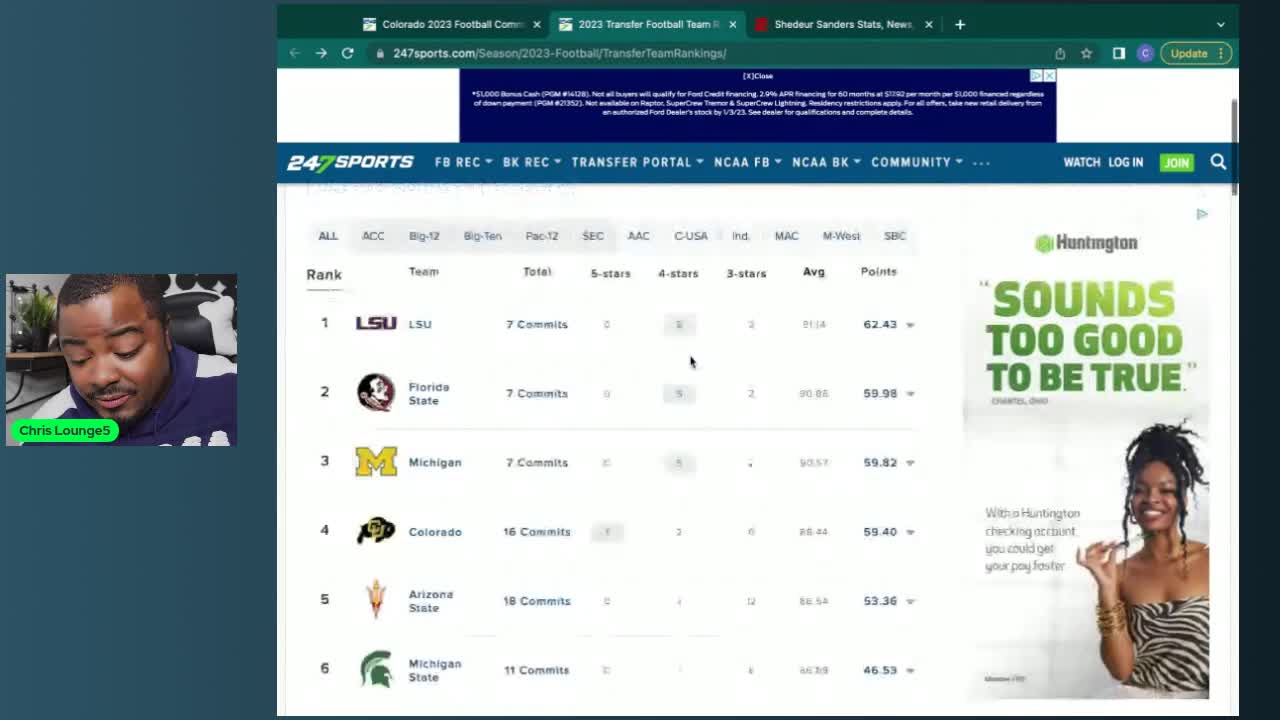Expand Florida State points arrow
Image resolution: width=1280 pixels, height=720 pixels.
pyautogui.click(x=910, y=394)
